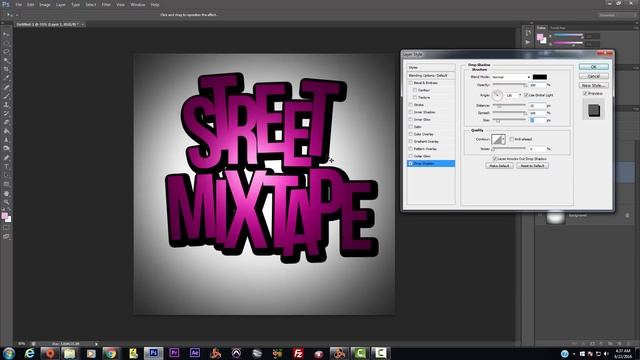Open Internet Explorer from taskbar
The height and width of the screenshot is (360, 640).
[x=29, y=353]
